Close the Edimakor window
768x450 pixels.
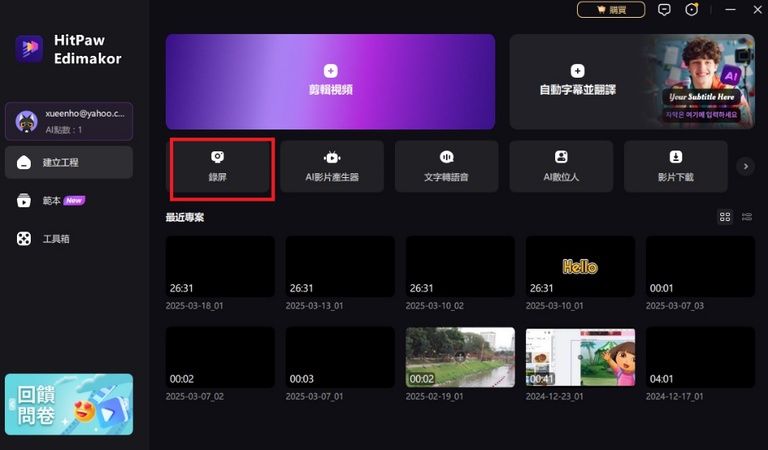757,10
